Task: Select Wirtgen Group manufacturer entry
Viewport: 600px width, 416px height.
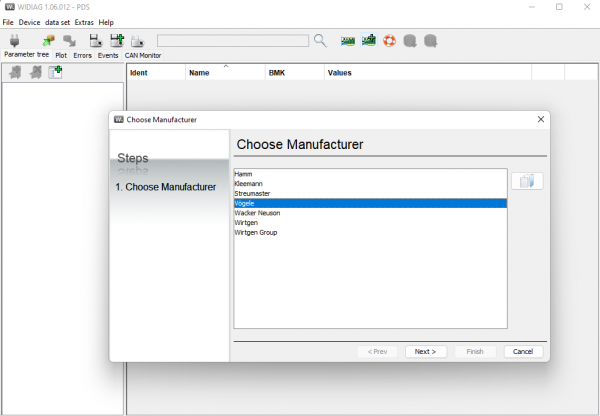Action: click(255, 232)
